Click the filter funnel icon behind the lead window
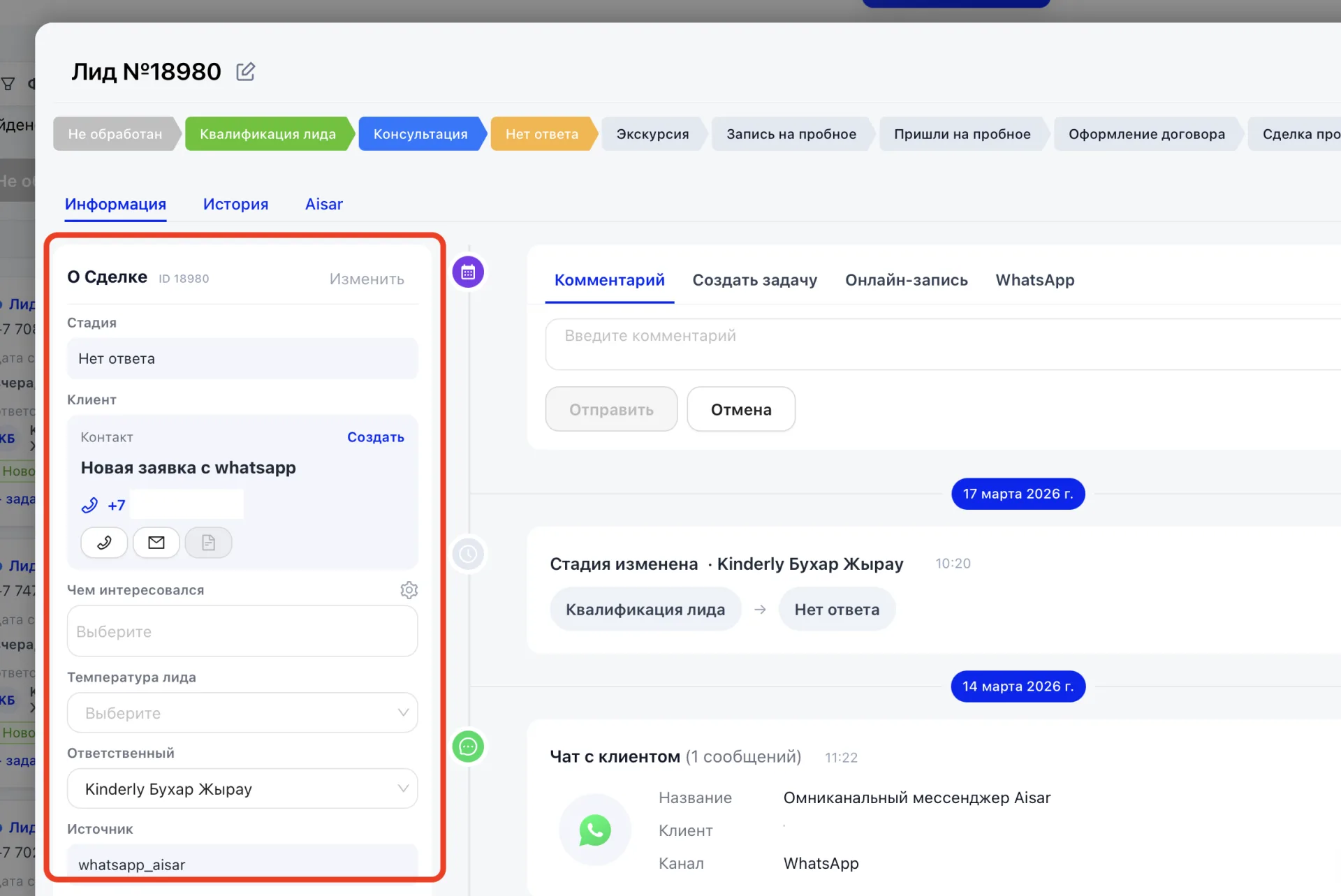Screen dimensions: 1341x896 (8, 85)
